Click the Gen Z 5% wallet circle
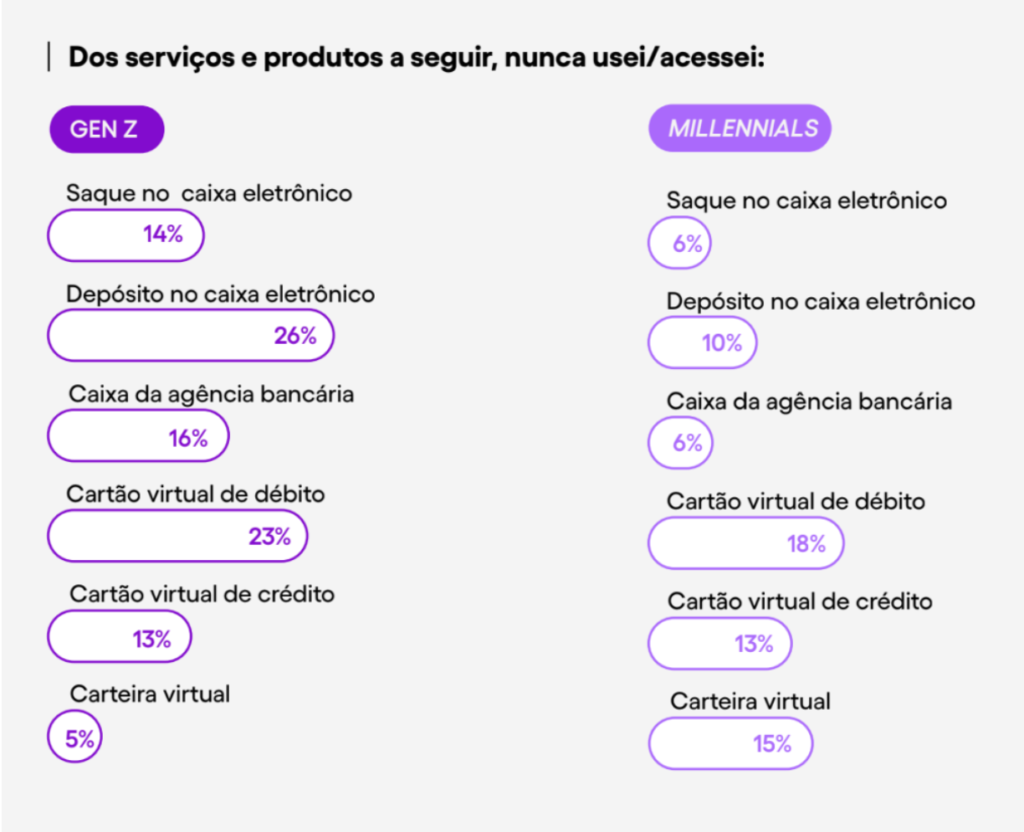Viewport: 1024px width, 832px height. point(75,739)
